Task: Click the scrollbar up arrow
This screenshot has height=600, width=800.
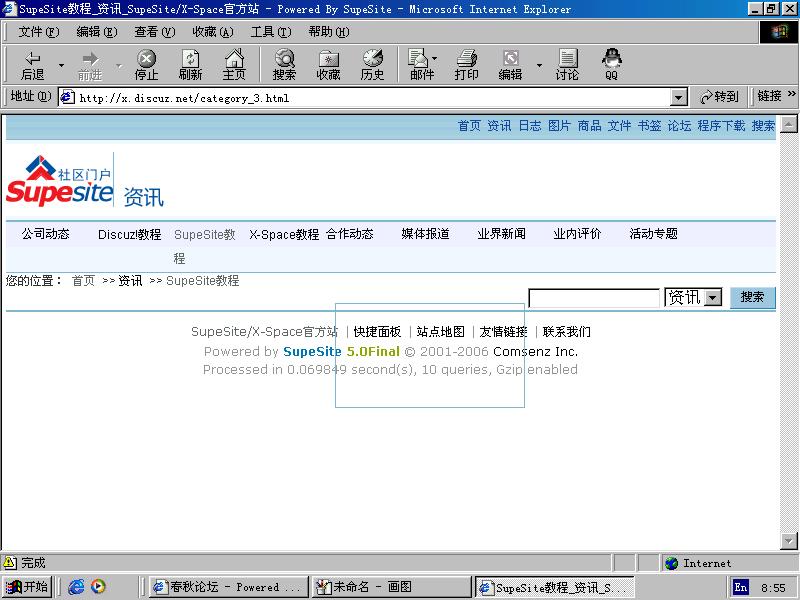Action: (788, 124)
